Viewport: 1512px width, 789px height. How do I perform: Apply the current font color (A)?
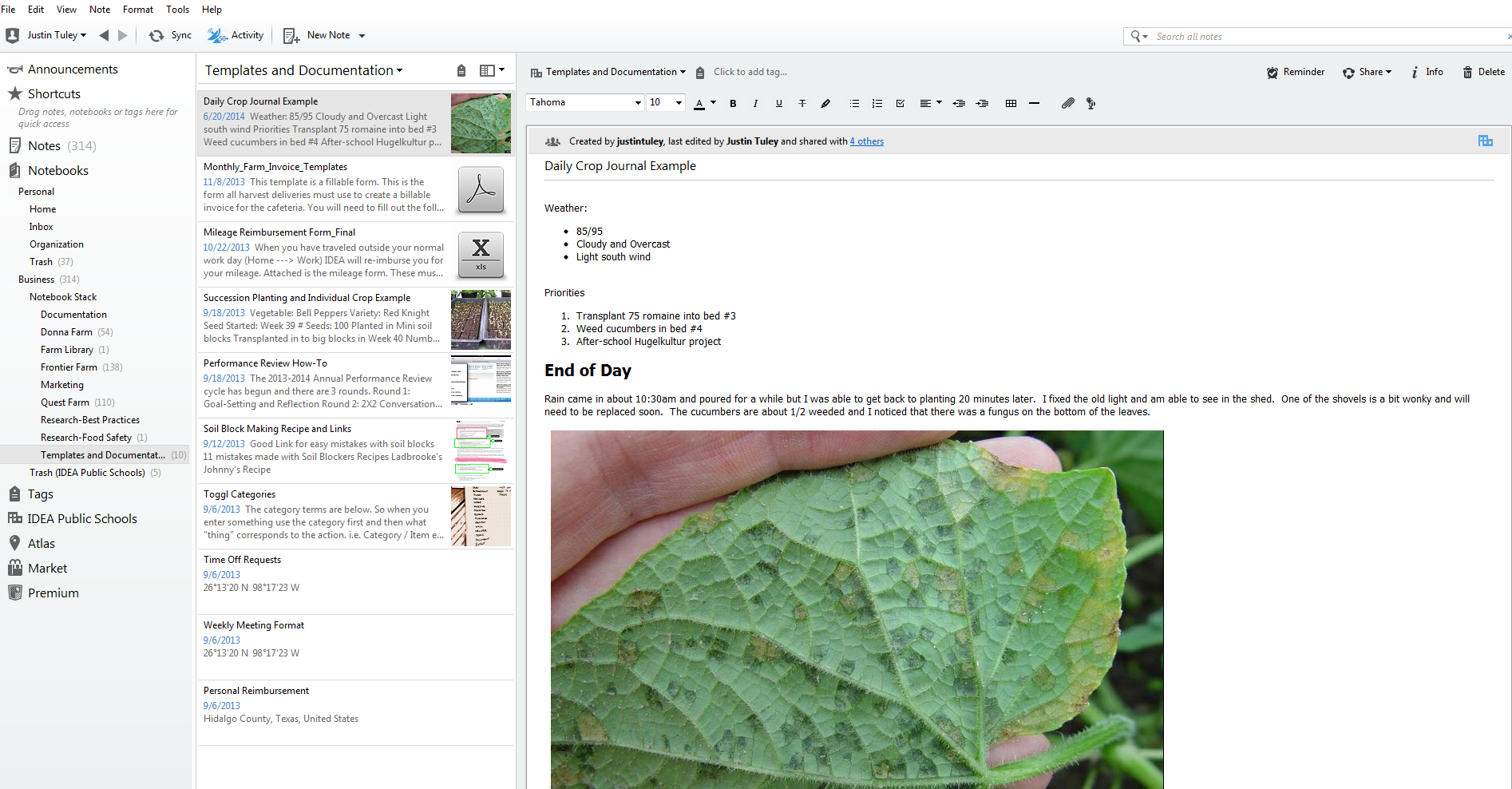coord(699,103)
